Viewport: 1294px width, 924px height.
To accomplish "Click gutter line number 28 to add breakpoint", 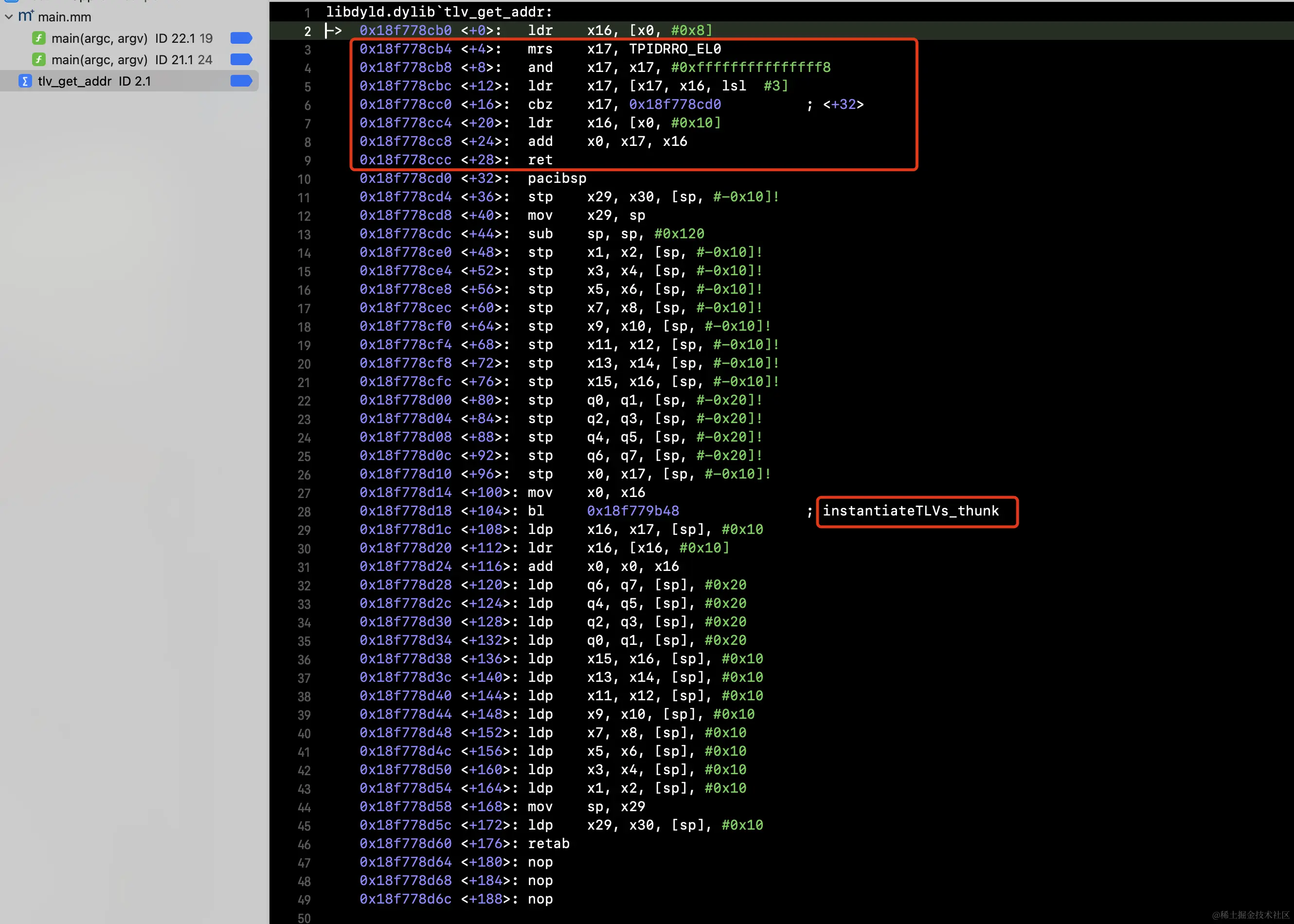I will 305,512.
